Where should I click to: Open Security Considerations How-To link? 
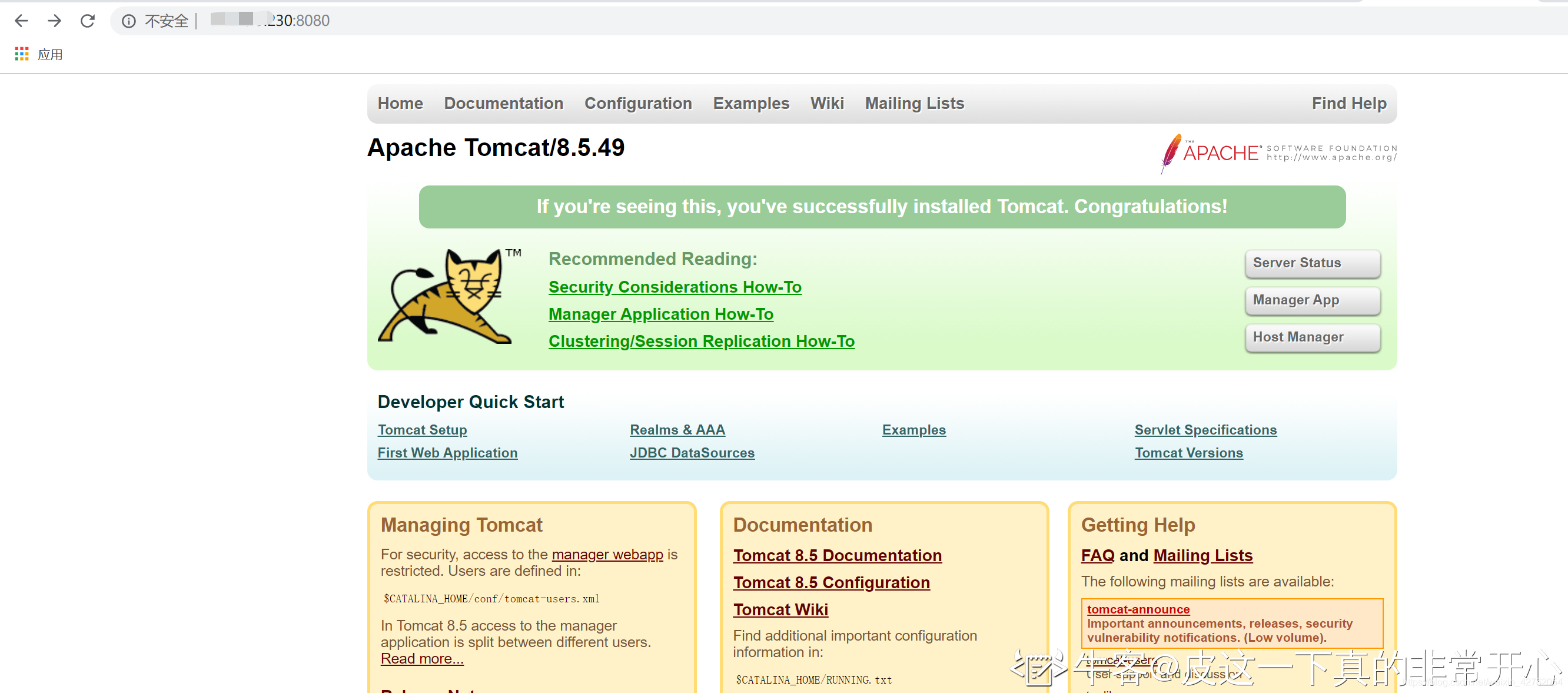pos(675,287)
